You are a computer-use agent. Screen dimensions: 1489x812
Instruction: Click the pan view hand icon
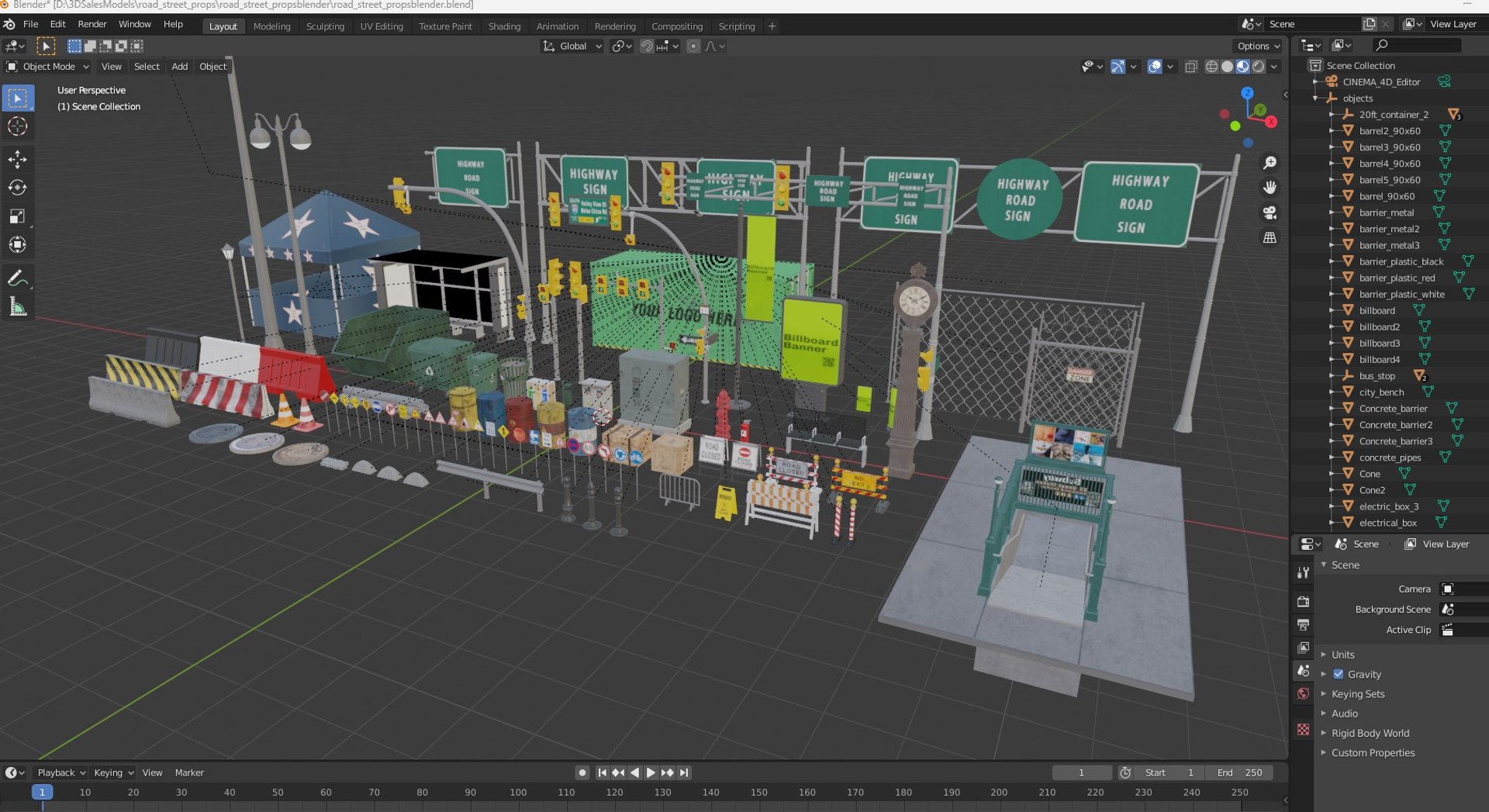pos(1270,188)
